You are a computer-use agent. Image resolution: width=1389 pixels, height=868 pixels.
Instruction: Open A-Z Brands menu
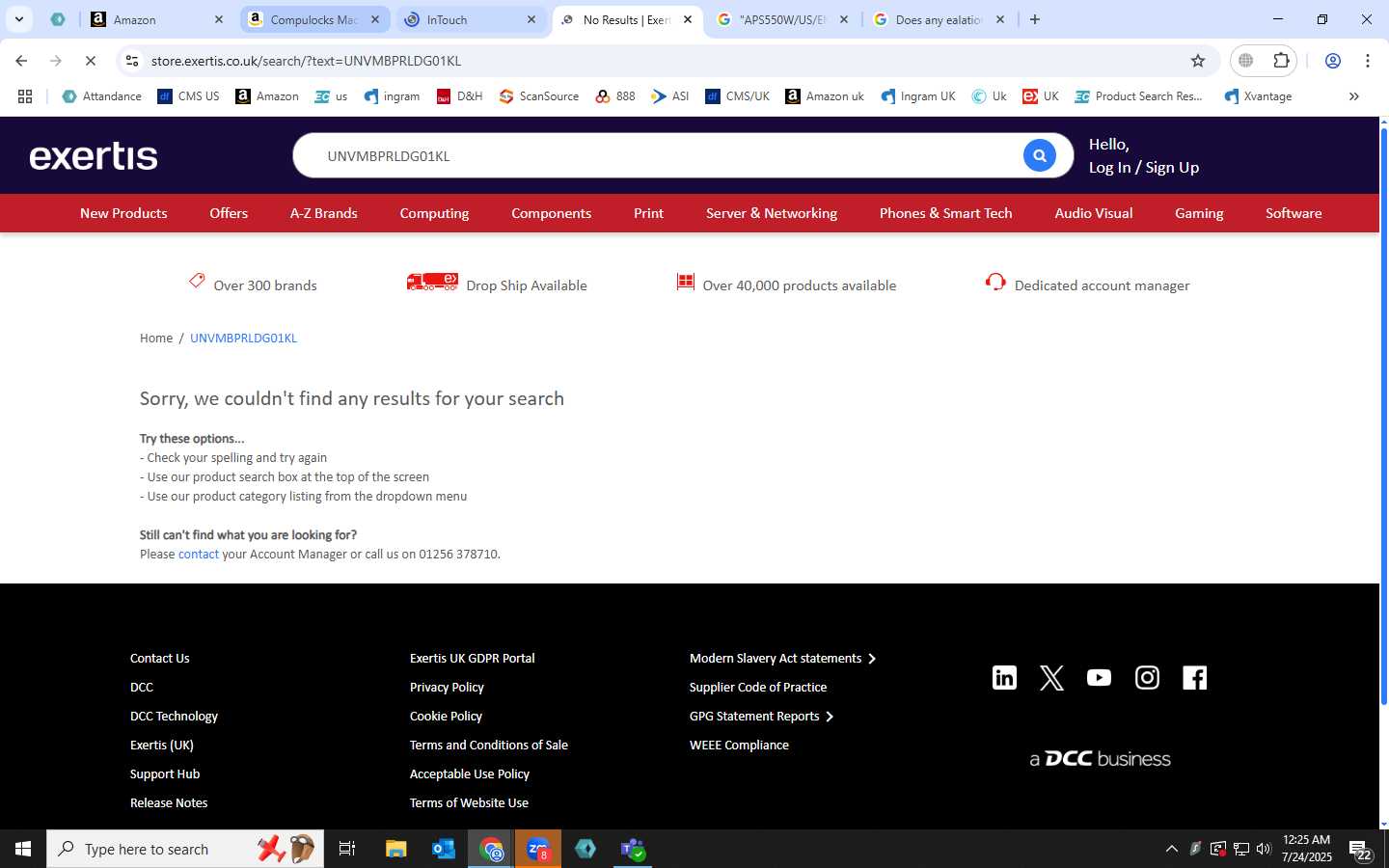tap(324, 213)
